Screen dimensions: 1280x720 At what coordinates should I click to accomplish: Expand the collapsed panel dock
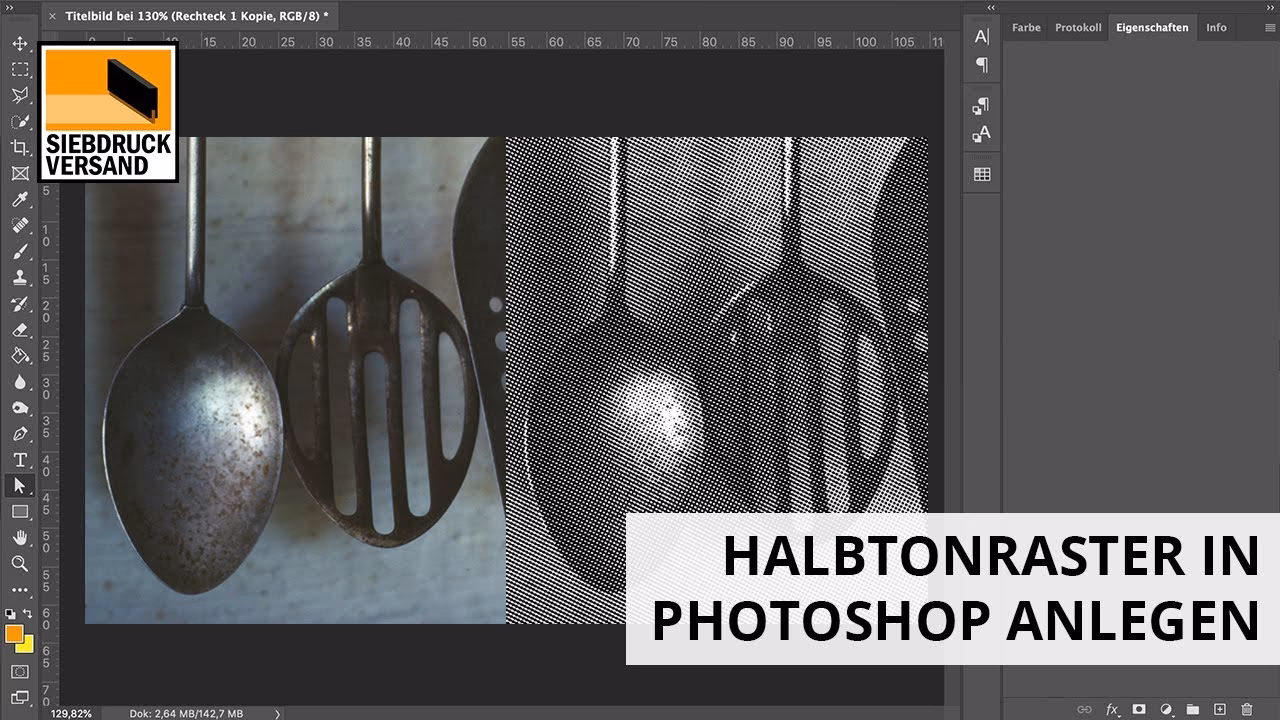pyautogui.click(x=991, y=8)
